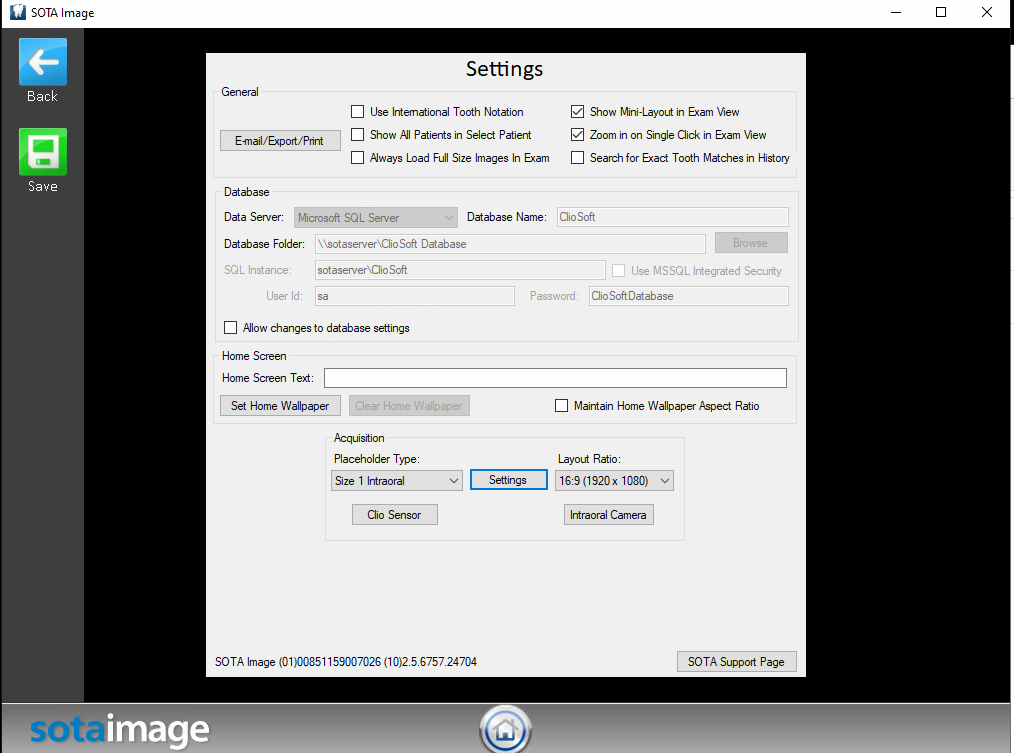Toggle Always Load Full Size Images In Exam
The width and height of the screenshot is (1014, 753).
[x=358, y=158]
